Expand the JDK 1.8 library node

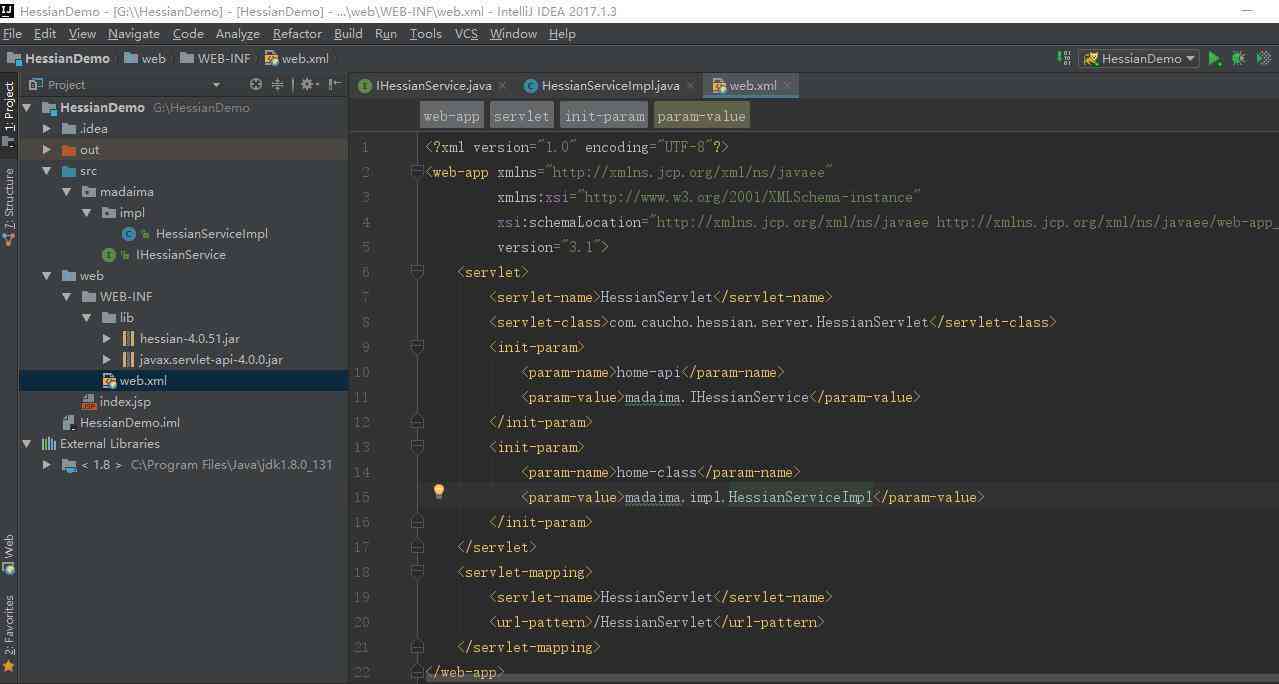point(46,464)
